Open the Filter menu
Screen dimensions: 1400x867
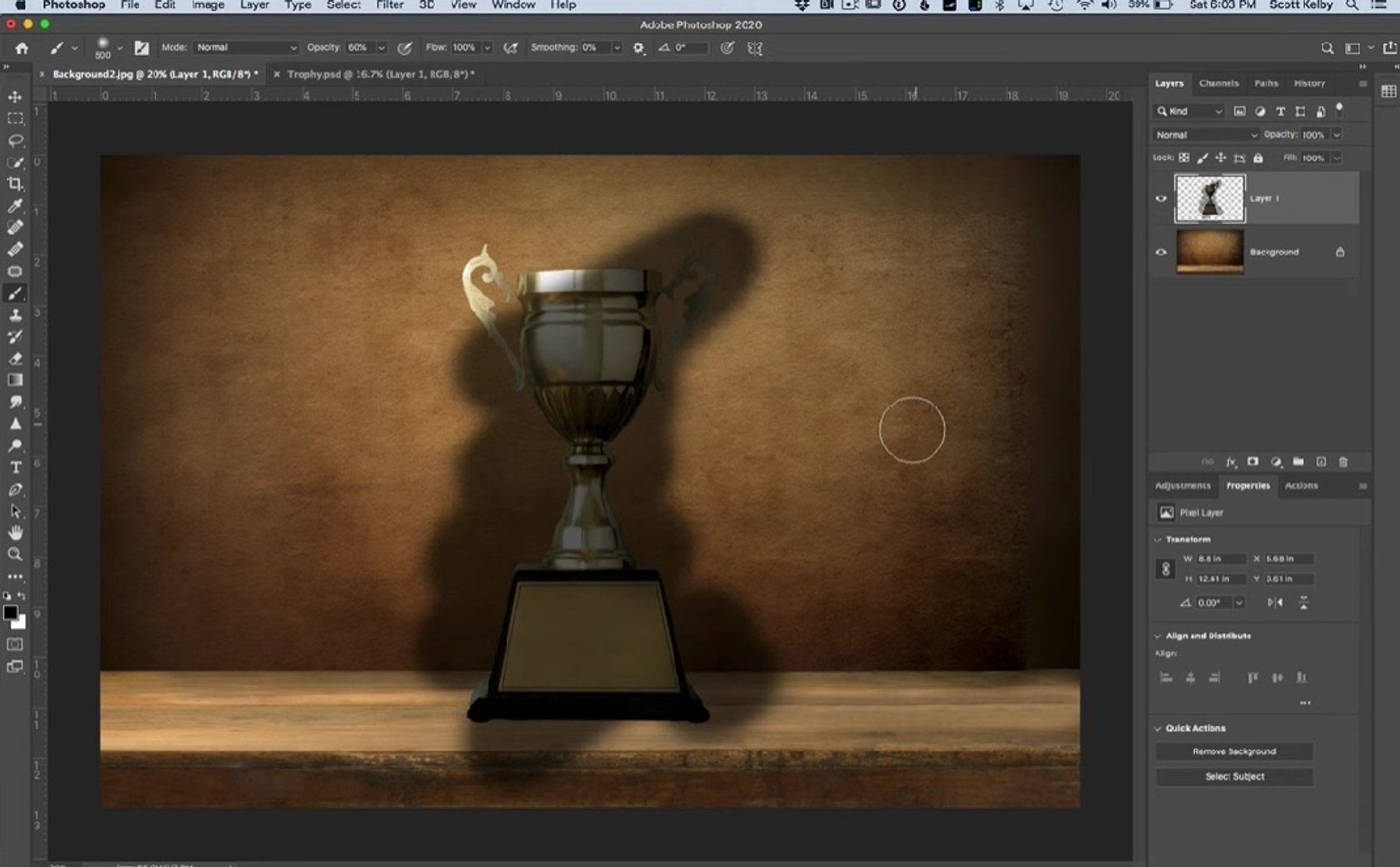[388, 5]
